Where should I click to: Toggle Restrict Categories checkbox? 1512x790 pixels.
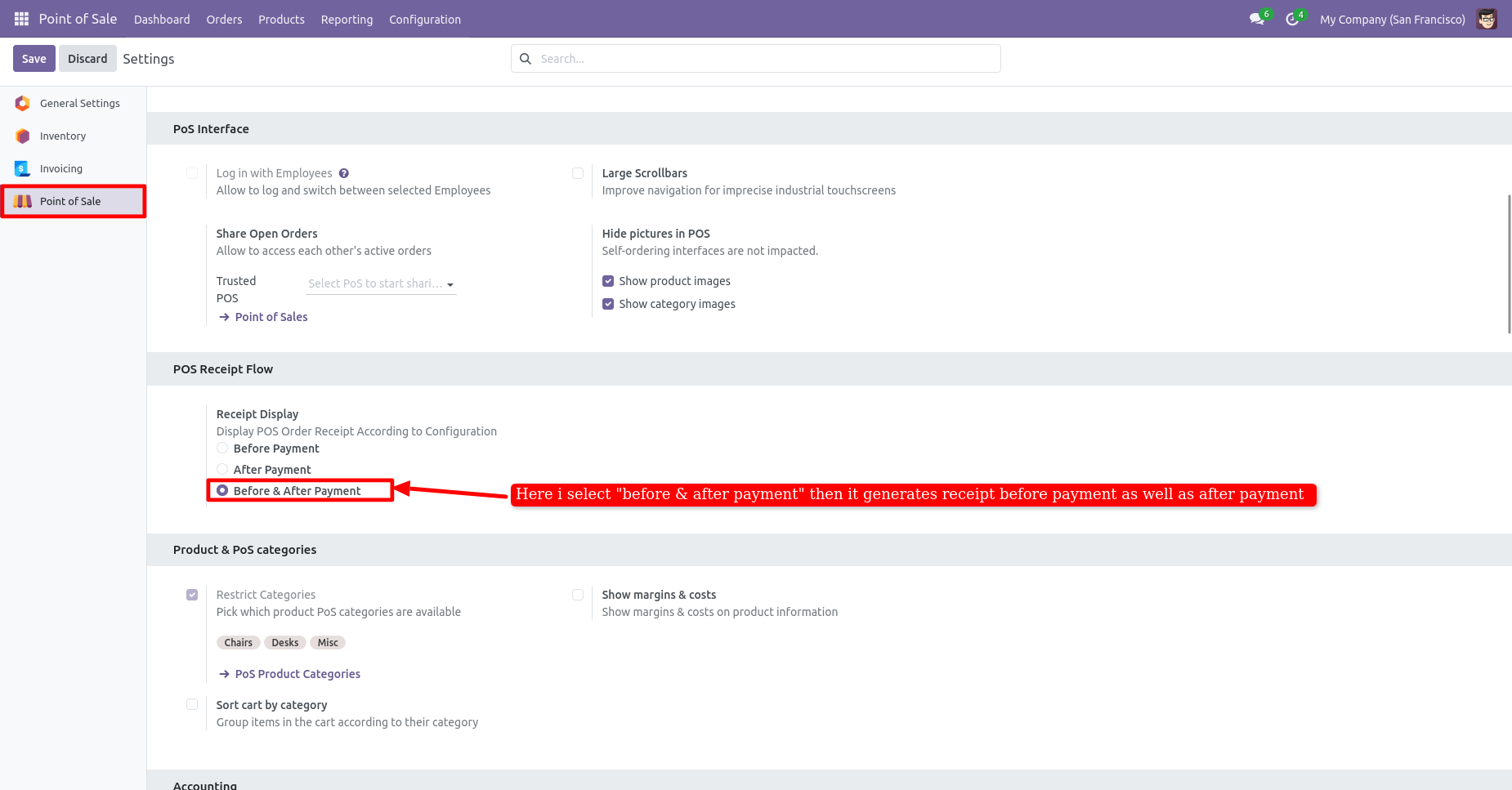click(x=192, y=595)
